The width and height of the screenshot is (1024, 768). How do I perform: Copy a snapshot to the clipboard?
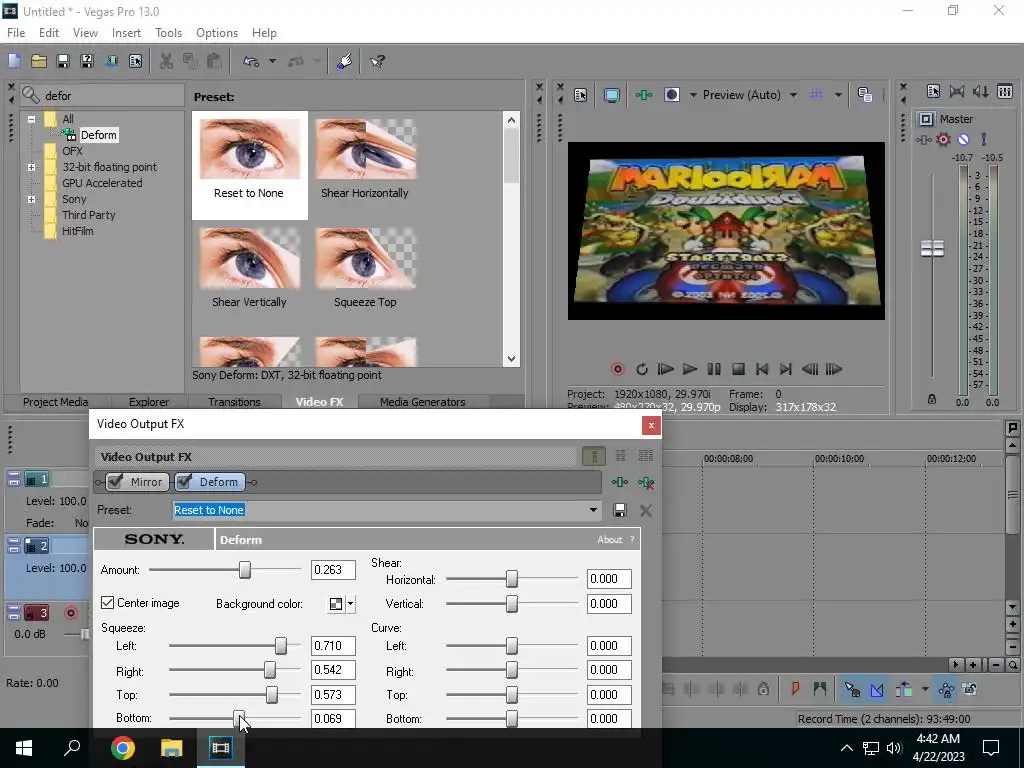pos(865,95)
